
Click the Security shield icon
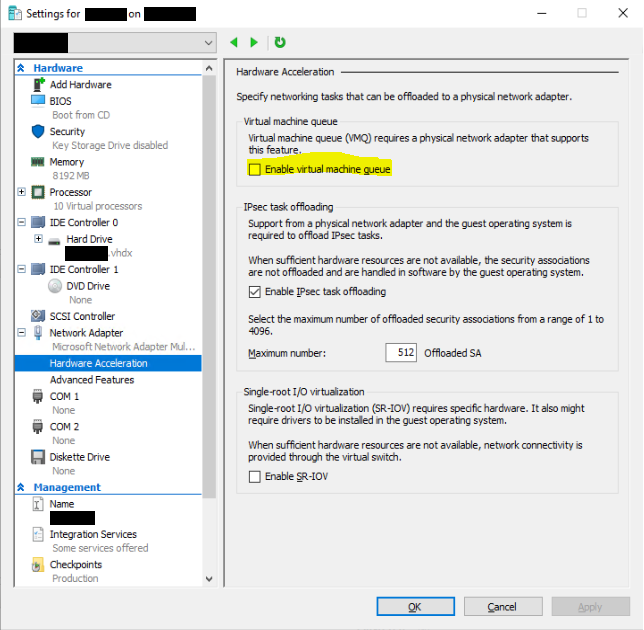coord(38,131)
